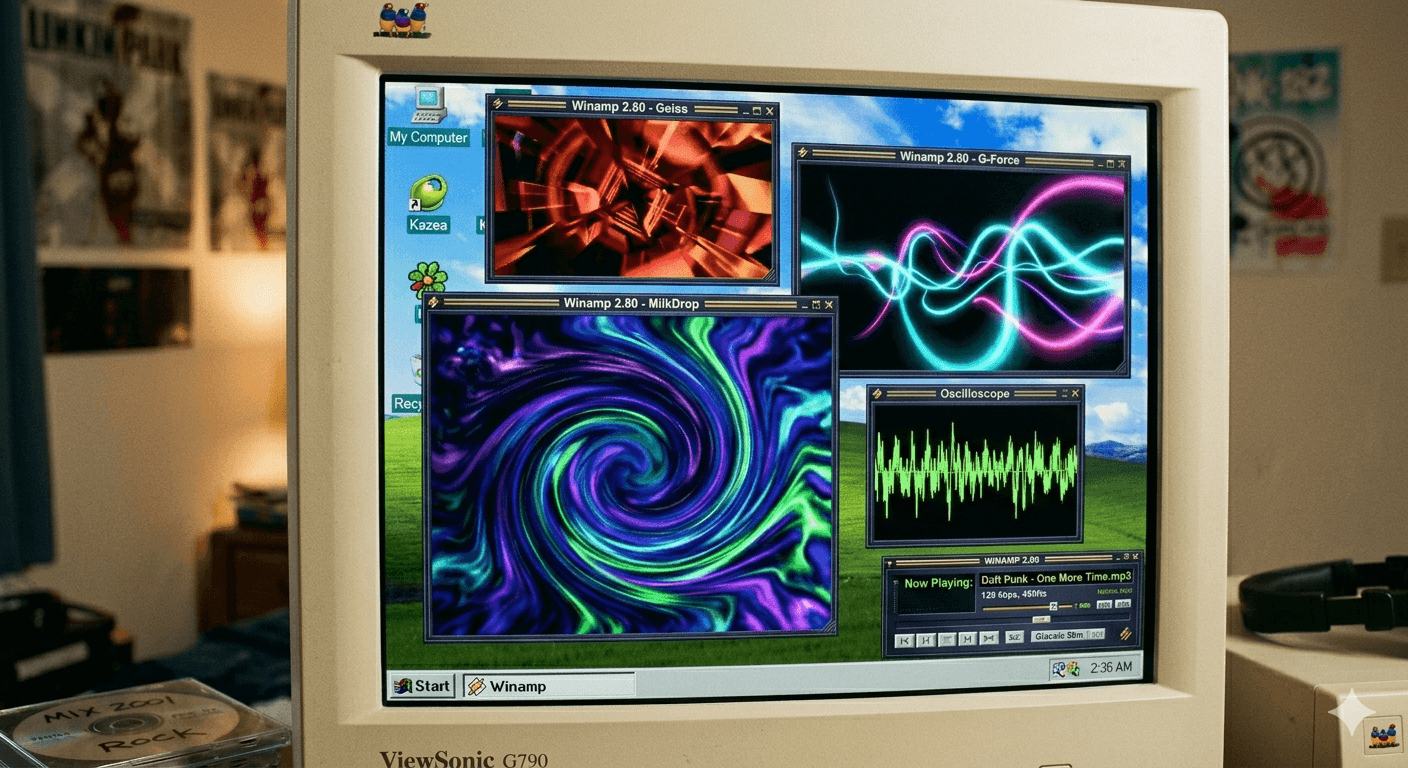Click the Winamp icon on the MilkDrop title bar
The image size is (1408, 768).
[x=432, y=305]
